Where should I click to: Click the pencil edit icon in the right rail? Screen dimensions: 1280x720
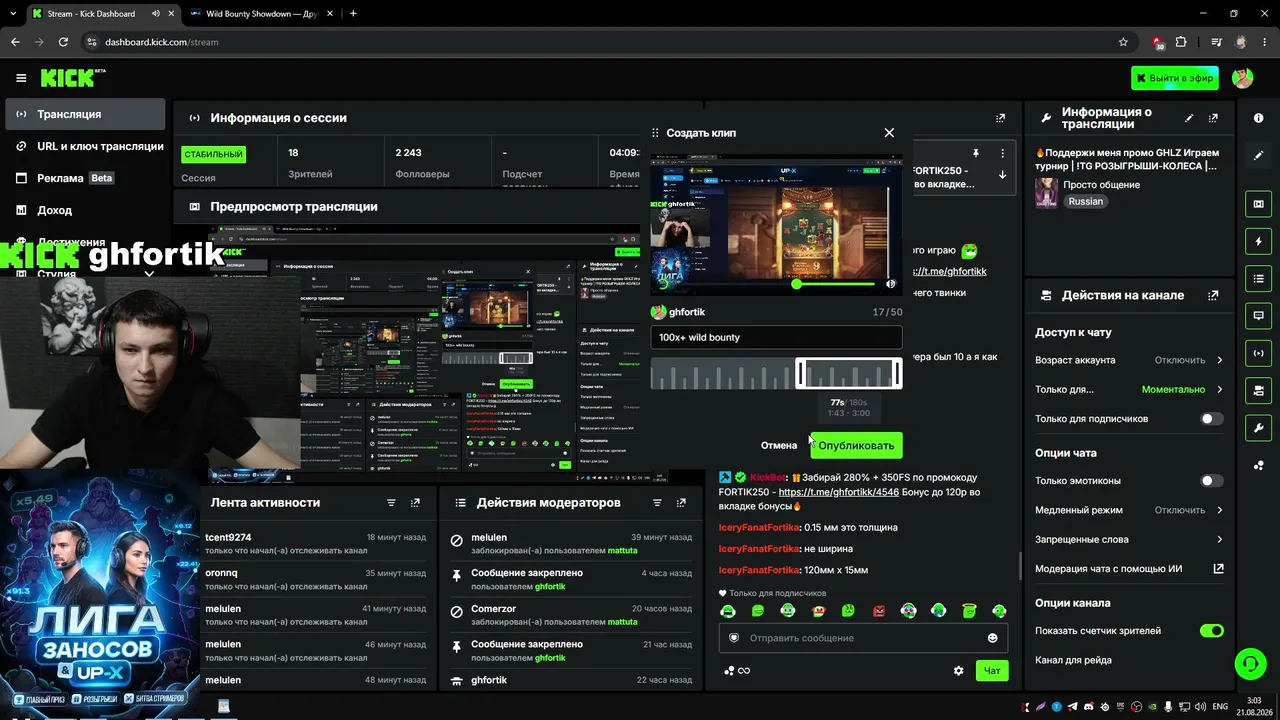[1259, 156]
